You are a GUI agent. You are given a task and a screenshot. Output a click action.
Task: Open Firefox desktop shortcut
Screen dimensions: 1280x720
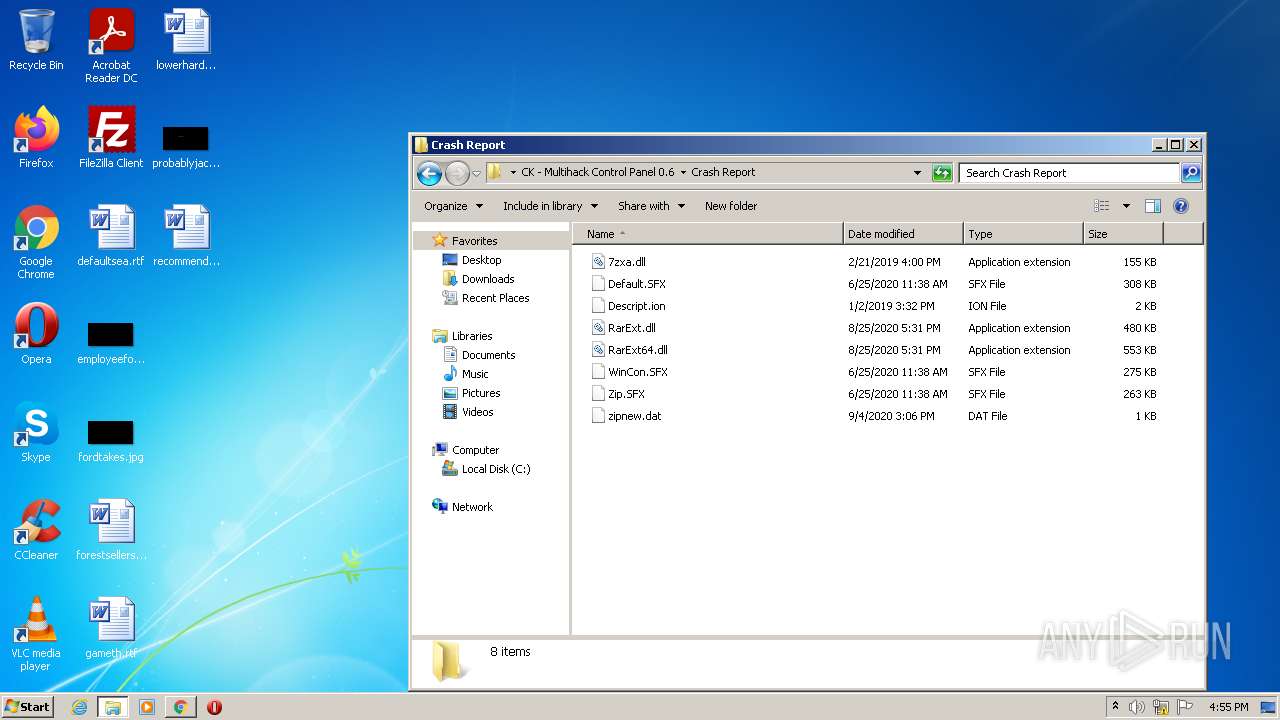[36, 137]
